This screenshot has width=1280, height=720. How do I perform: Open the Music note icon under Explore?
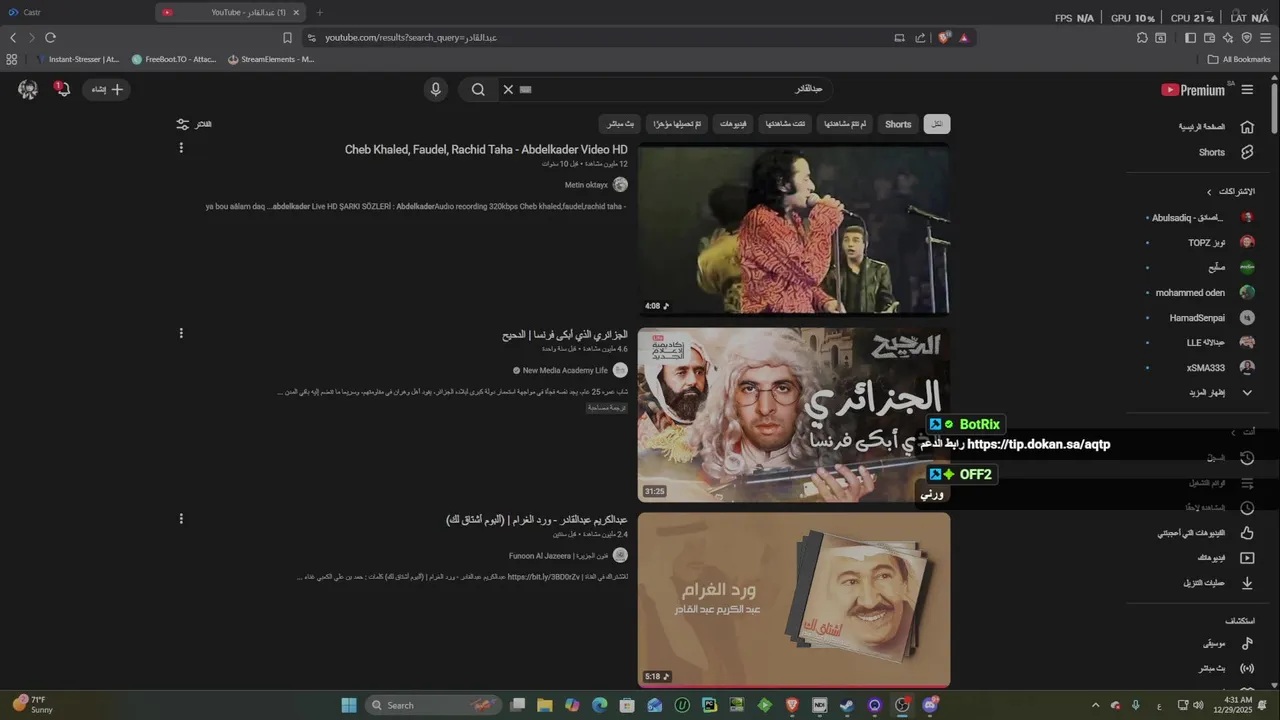[1247, 643]
